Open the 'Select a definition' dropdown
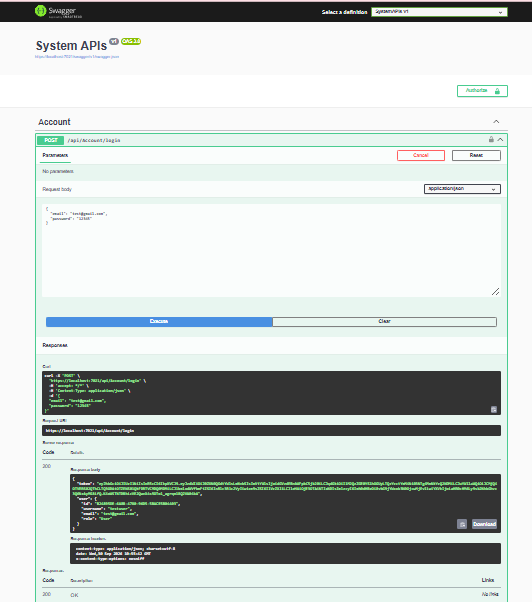 [x=439, y=12]
